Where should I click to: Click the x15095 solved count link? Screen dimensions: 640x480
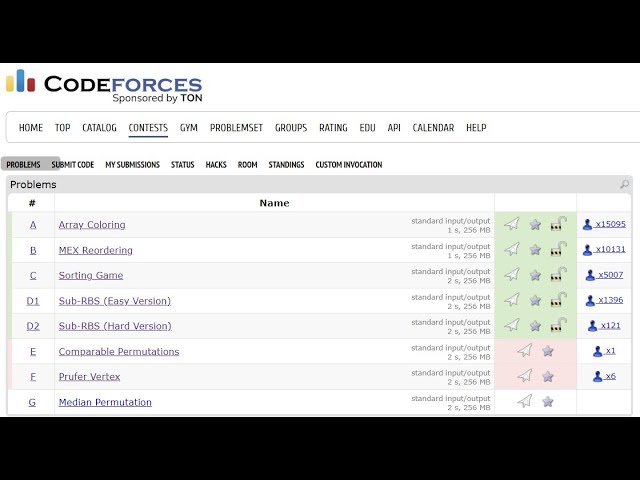click(x=604, y=224)
